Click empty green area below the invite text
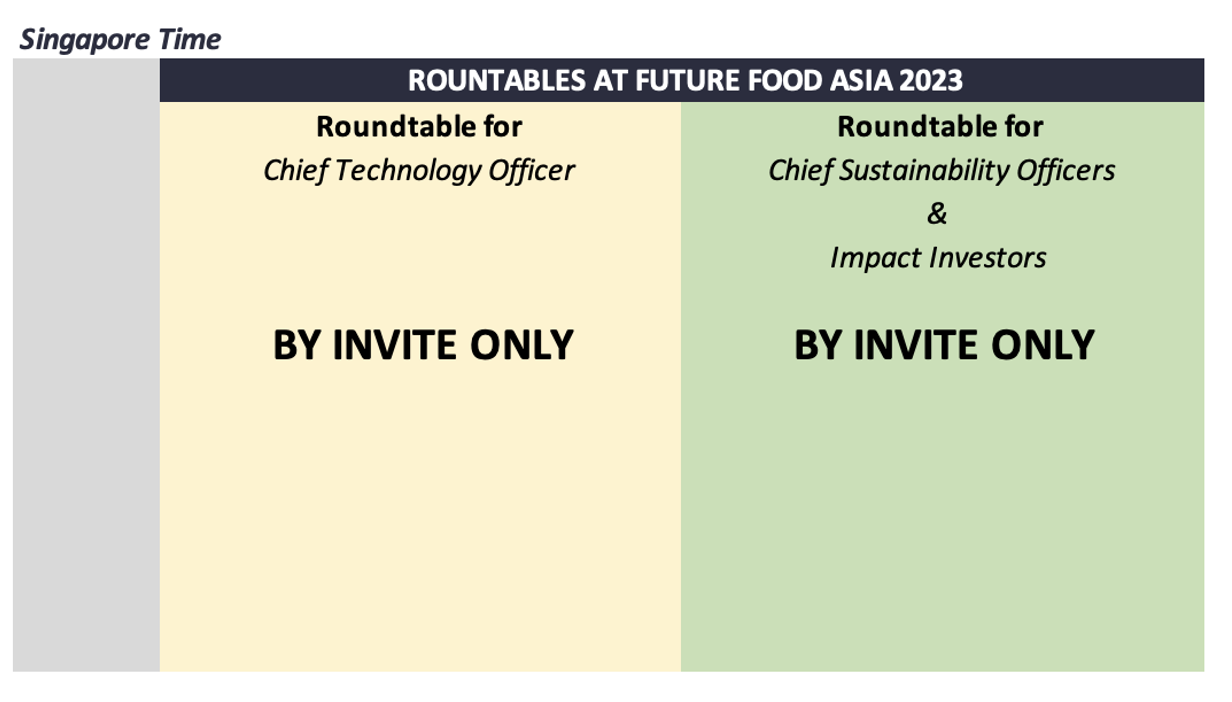The width and height of the screenshot is (1232, 702). (x=942, y=520)
